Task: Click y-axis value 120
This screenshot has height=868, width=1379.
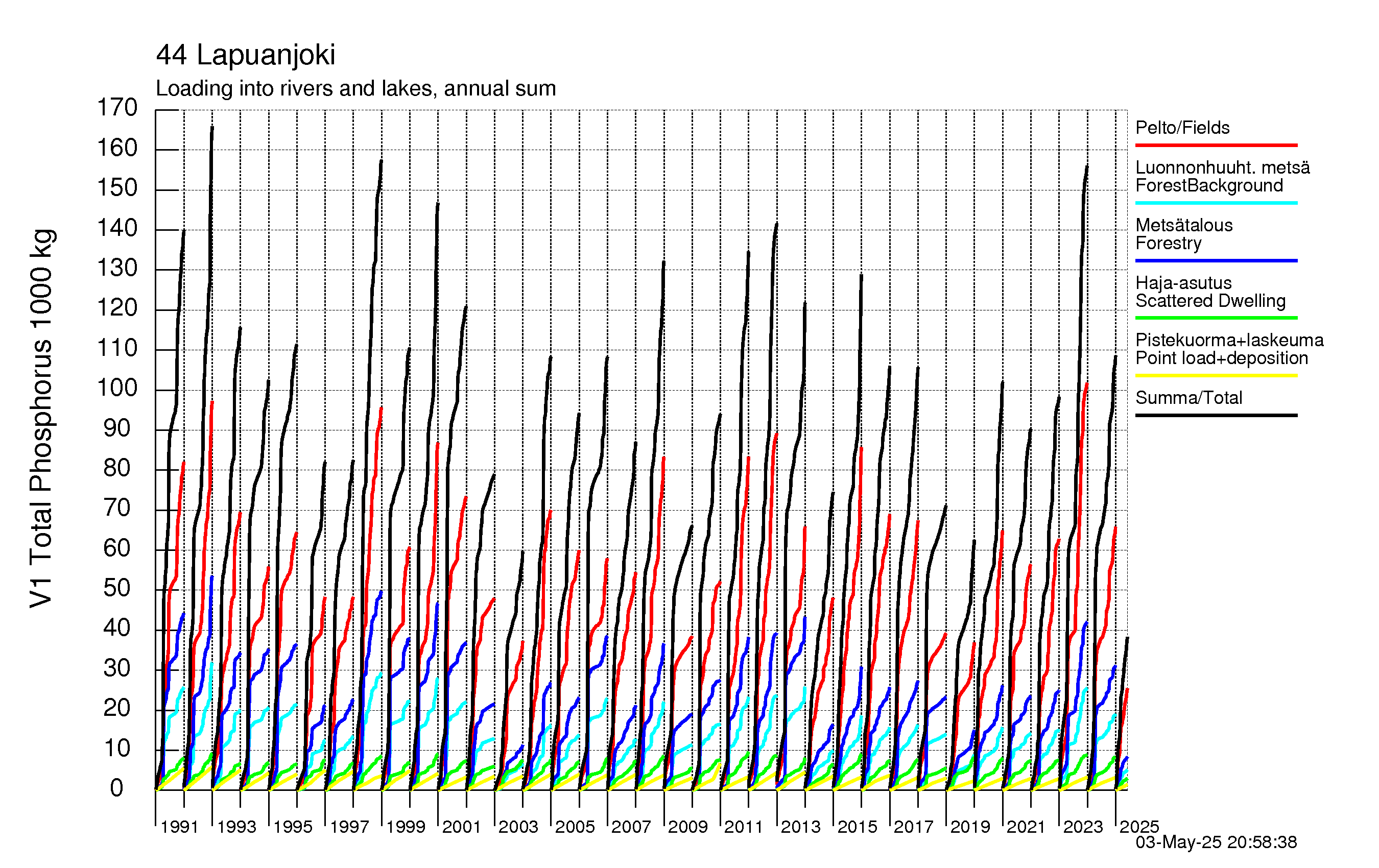Action: [x=117, y=308]
